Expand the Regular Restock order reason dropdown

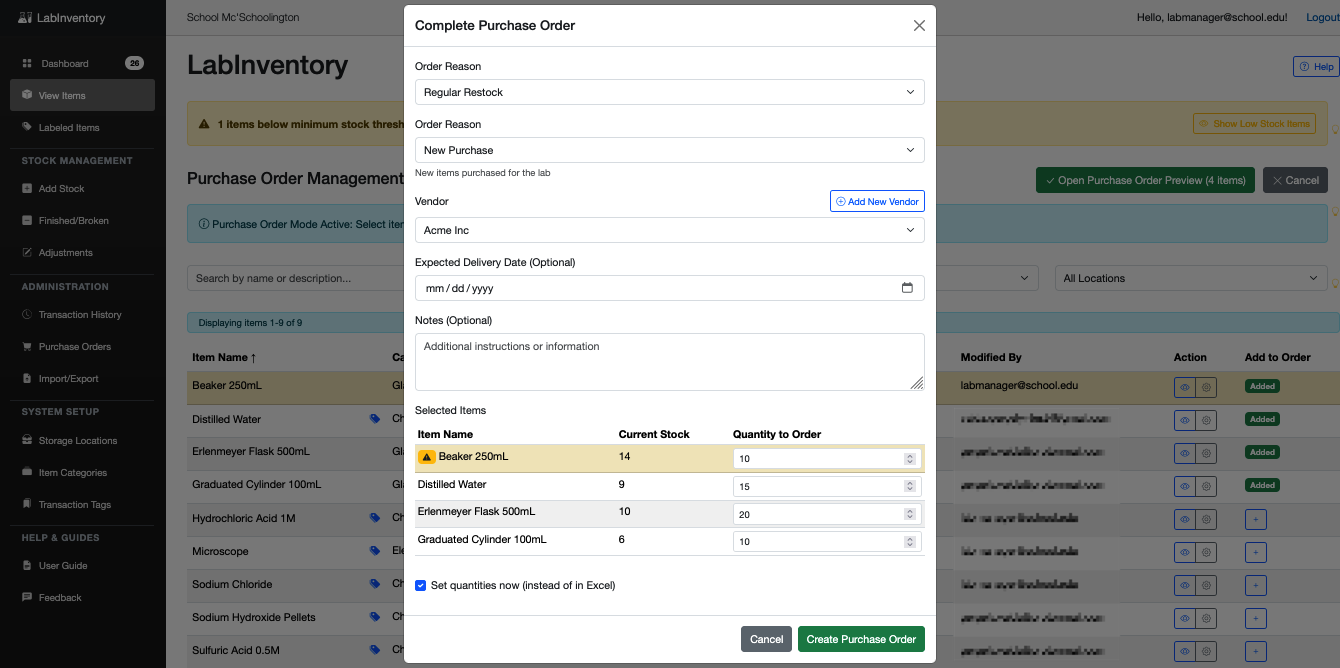coord(669,92)
